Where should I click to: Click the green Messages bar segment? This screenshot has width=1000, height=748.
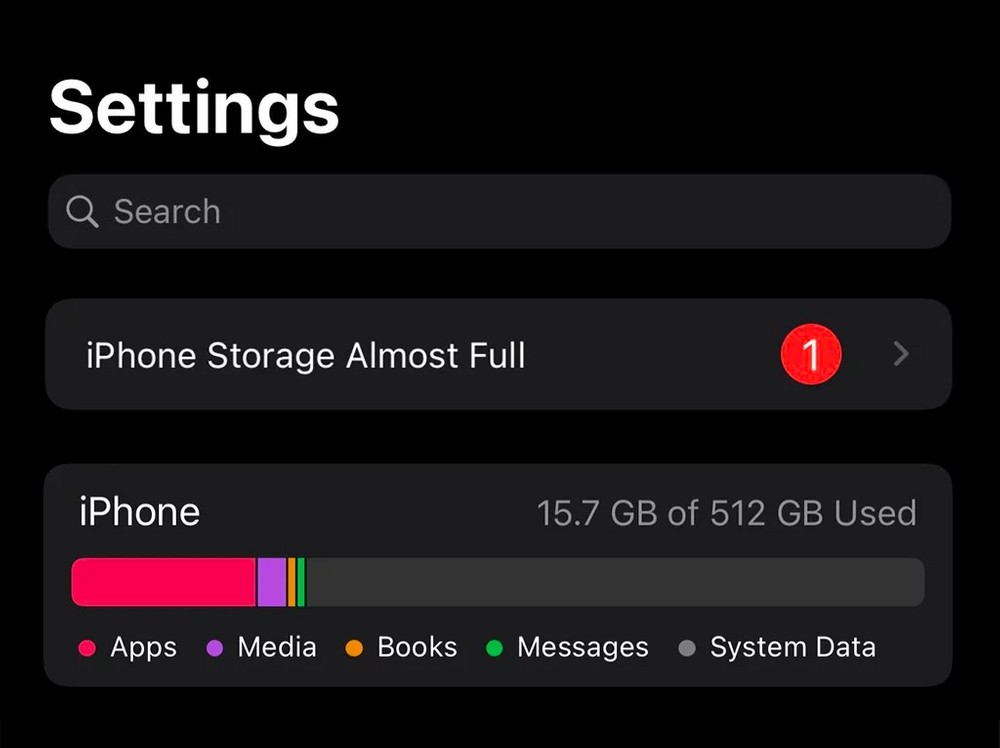tap(301, 582)
